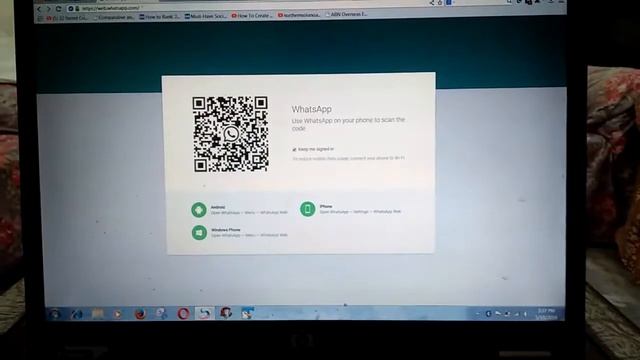The width and height of the screenshot is (640, 360).
Task: Reload the page with refresh button
Action: tap(58, 9)
